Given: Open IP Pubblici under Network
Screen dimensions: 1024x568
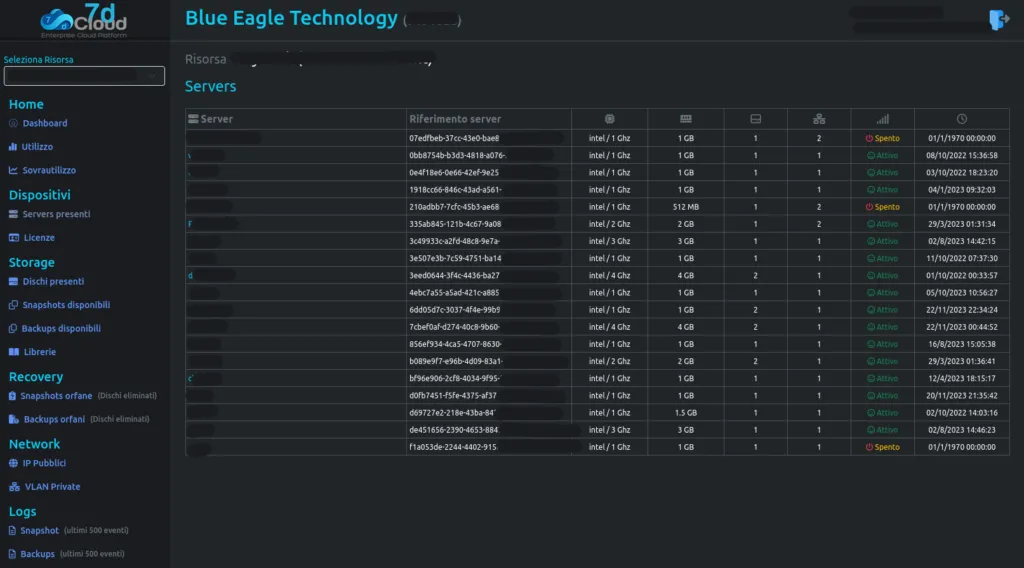Looking at the screenshot, I should 44,463.
